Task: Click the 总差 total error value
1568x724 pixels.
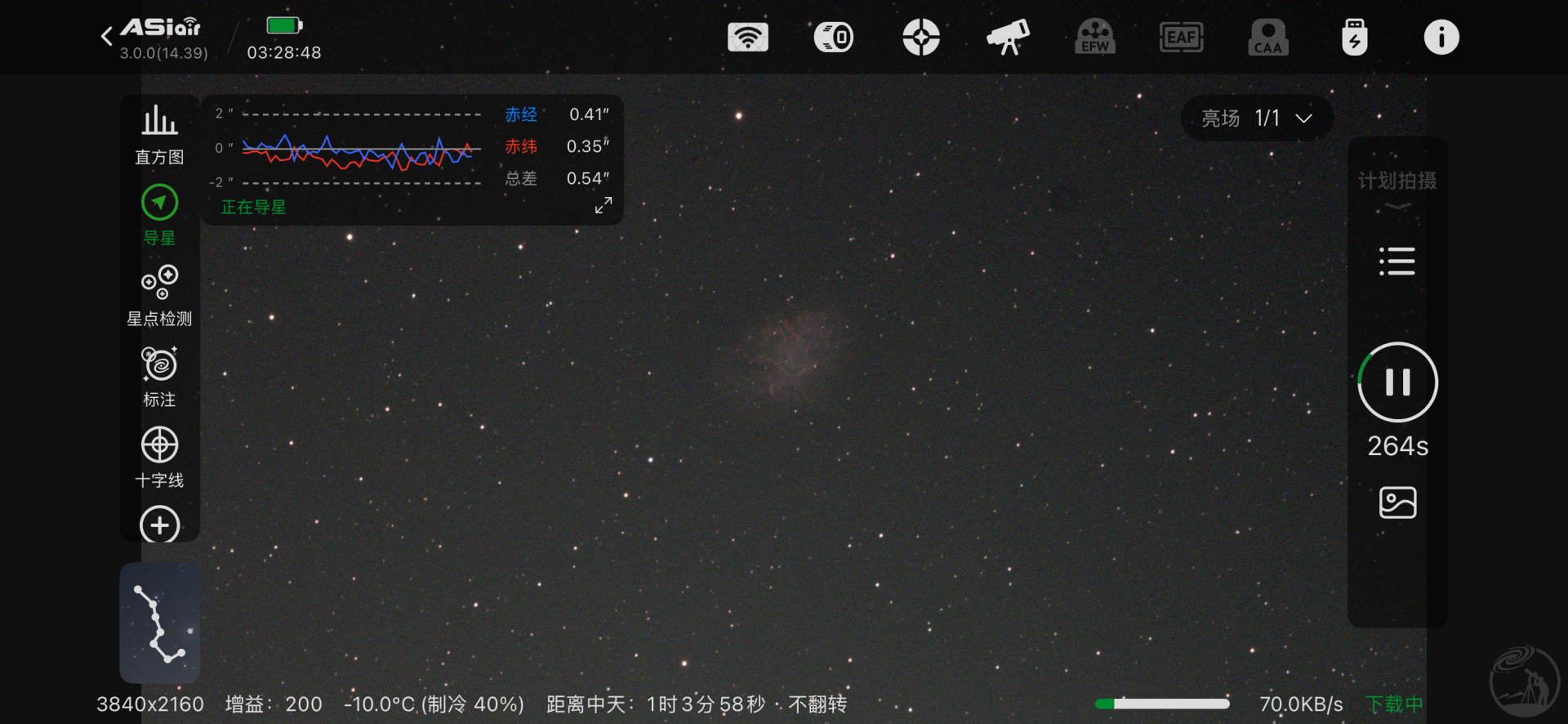Action: [588, 178]
